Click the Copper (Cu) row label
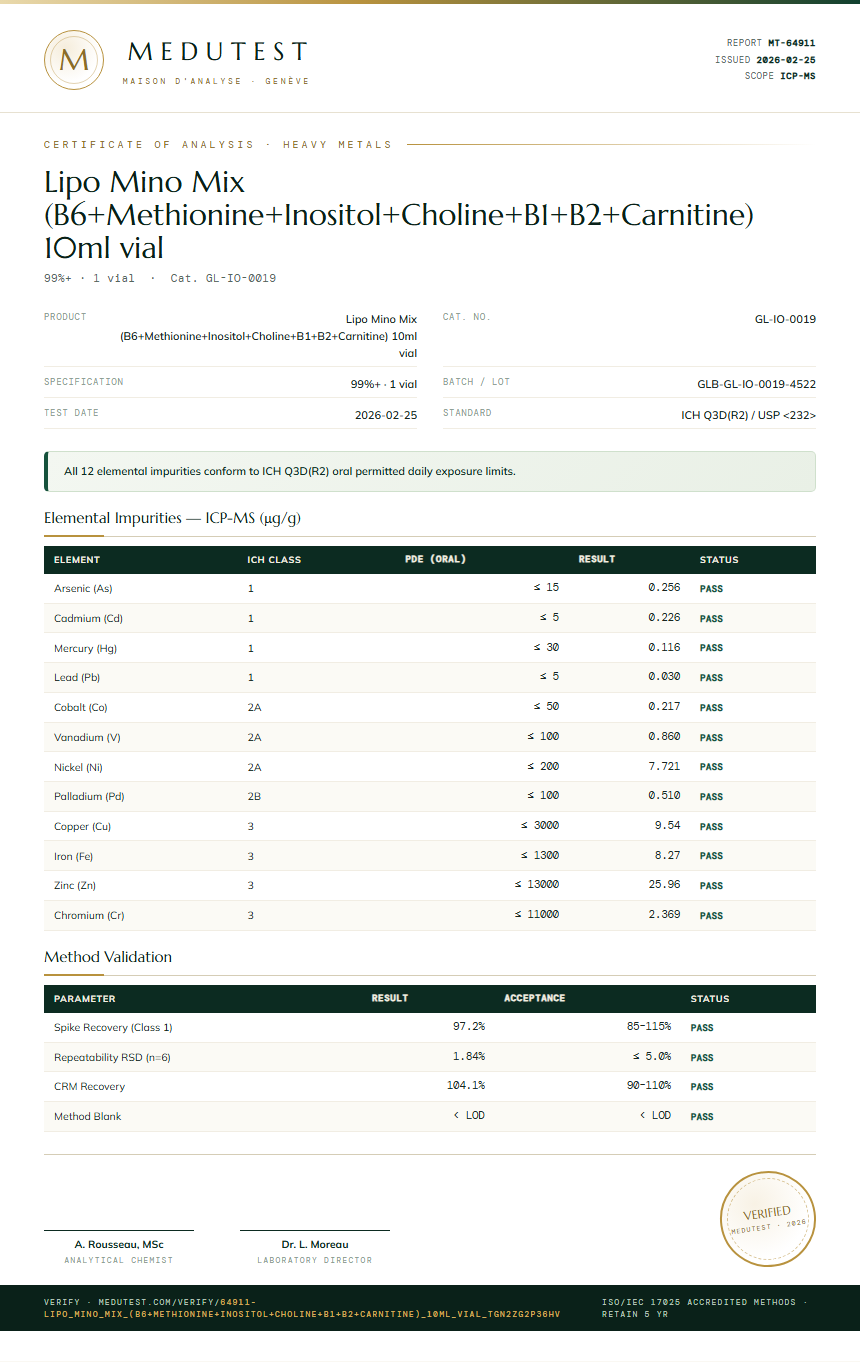860x1362 pixels. point(82,827)
